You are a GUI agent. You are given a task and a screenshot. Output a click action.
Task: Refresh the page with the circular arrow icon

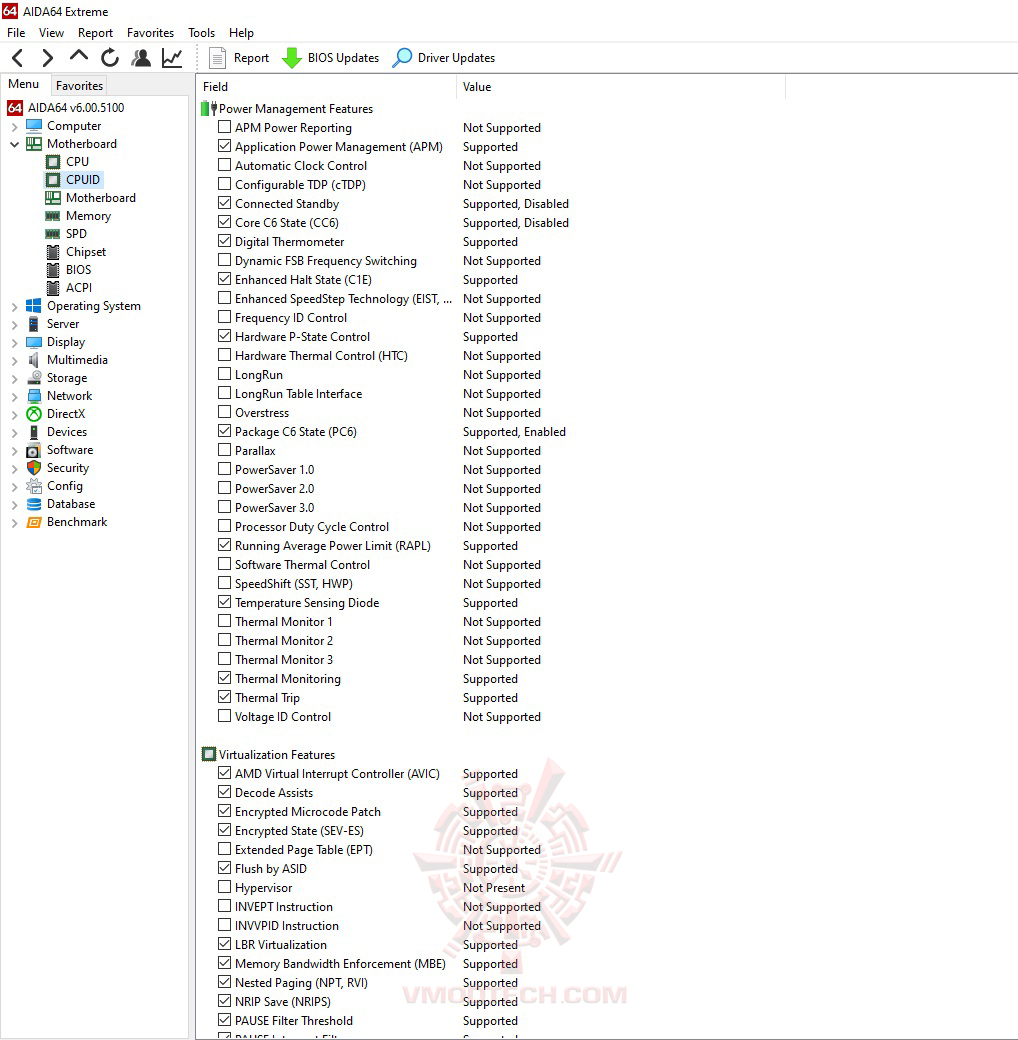(109, 58)
